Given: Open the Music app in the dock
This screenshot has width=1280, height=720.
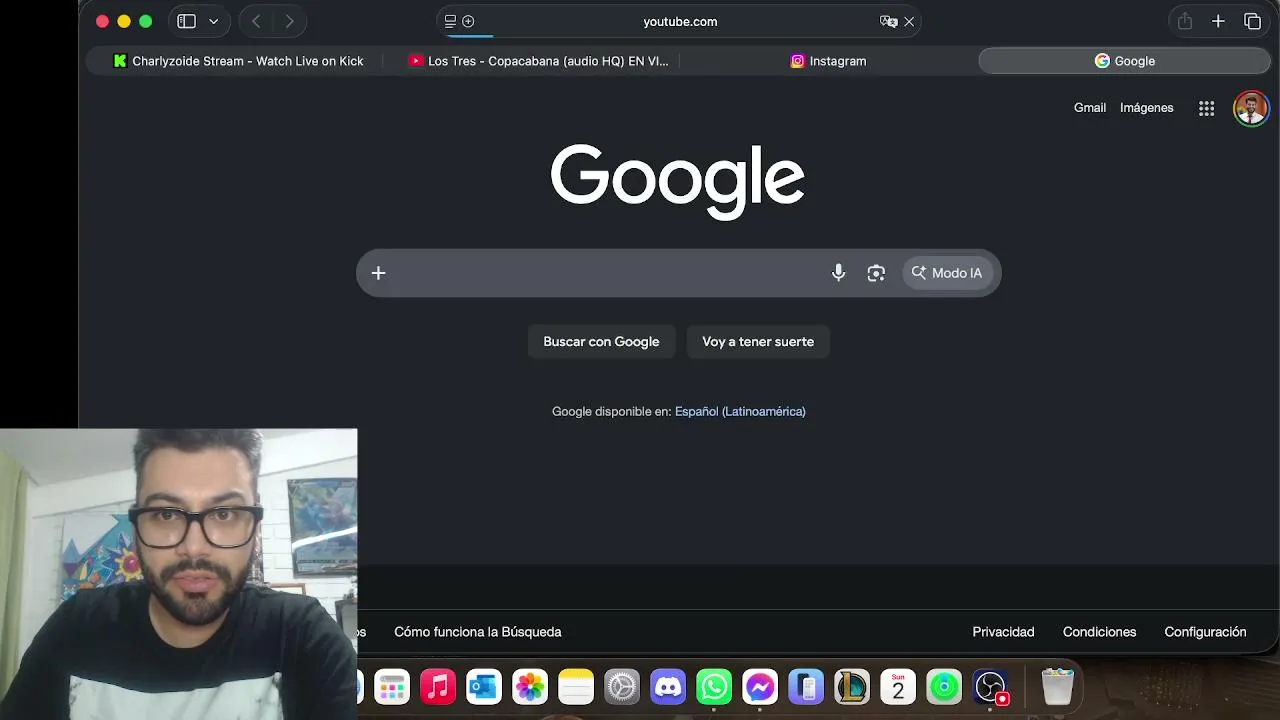Looking at the screenshot, I should coord(438,687).
